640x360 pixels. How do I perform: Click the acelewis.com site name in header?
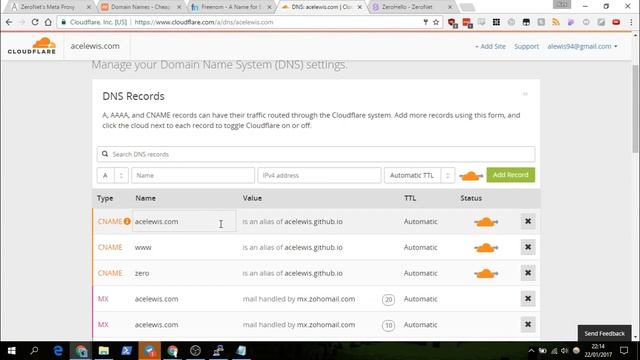[x=95, y=46]
